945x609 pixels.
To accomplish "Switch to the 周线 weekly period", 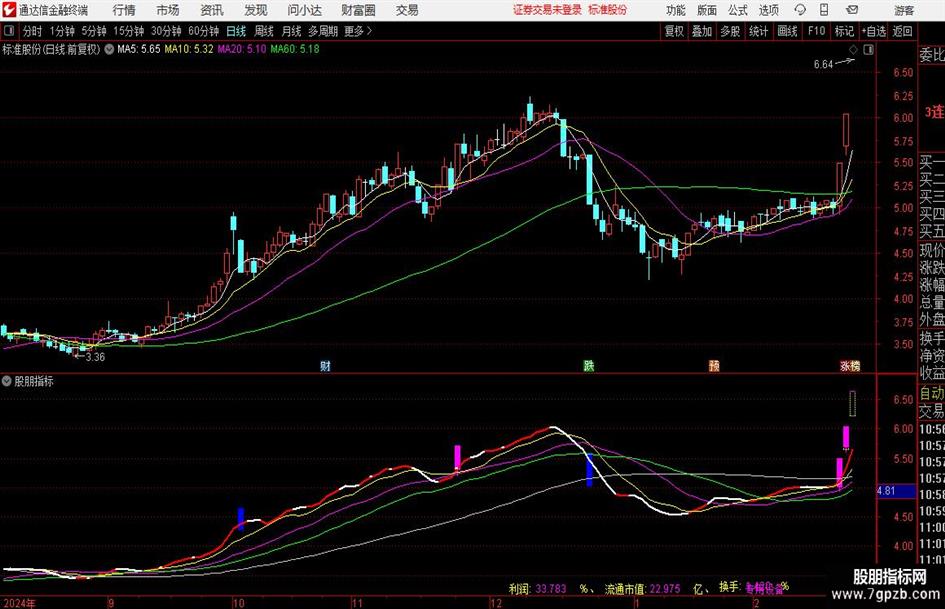I will click(264, 31).
